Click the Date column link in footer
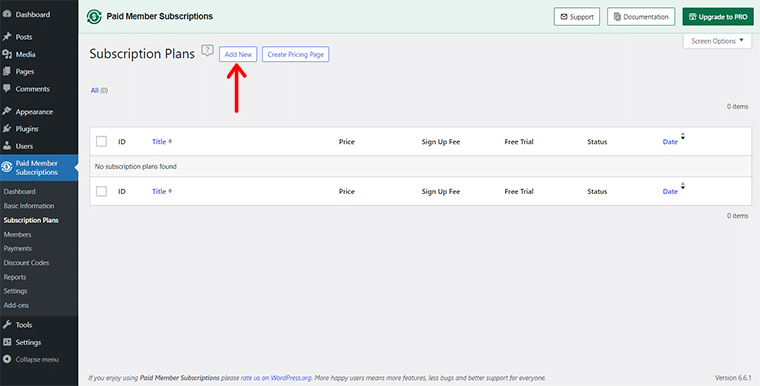Image resolution: width=760 pixels, height=386 pixels. (x=670, y=191)
